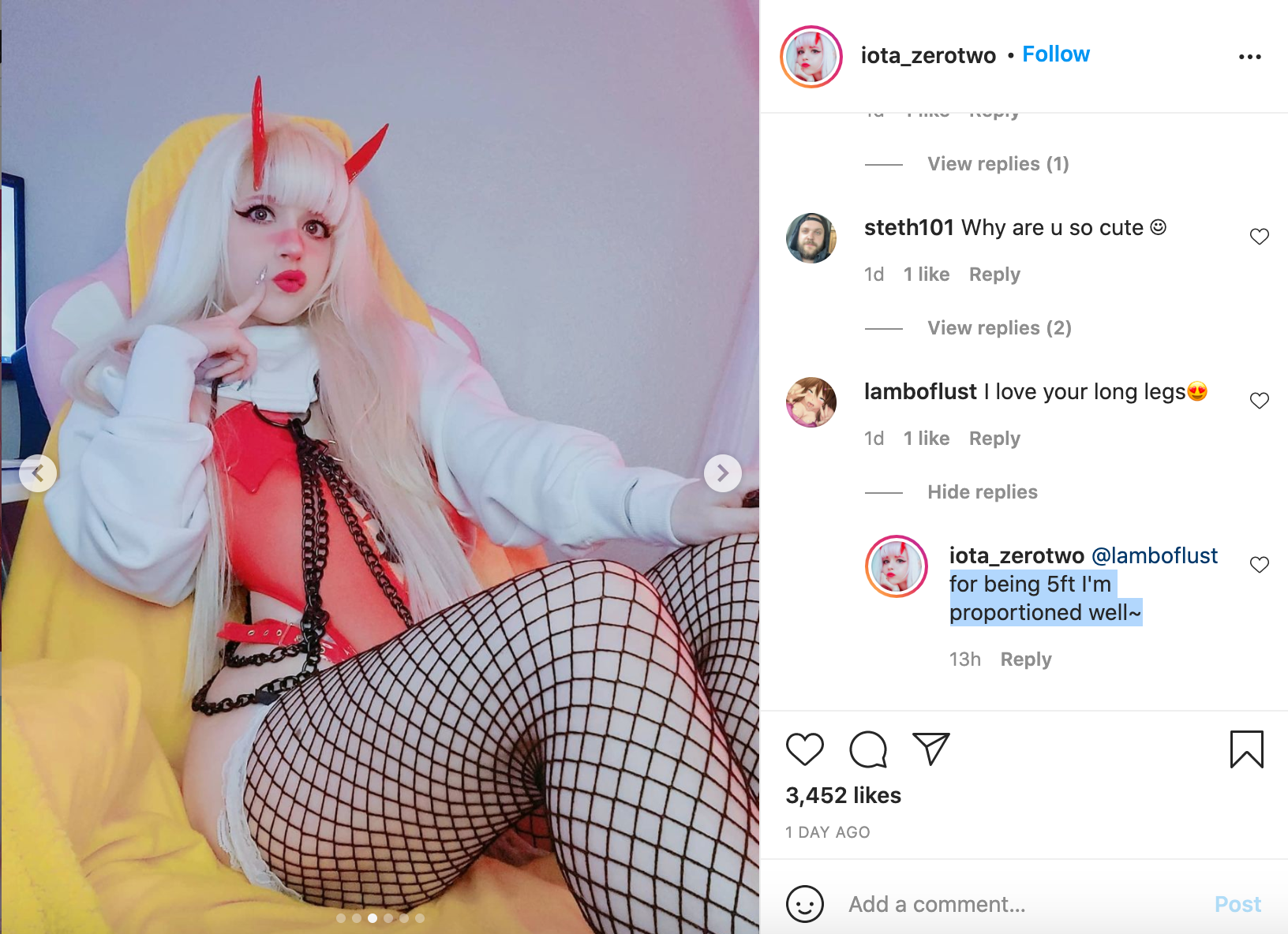Image resolution: width=1288 pixels, height=934 pixels.
Task: Collapse thread with Hide replies
Action: click(982, 492)
